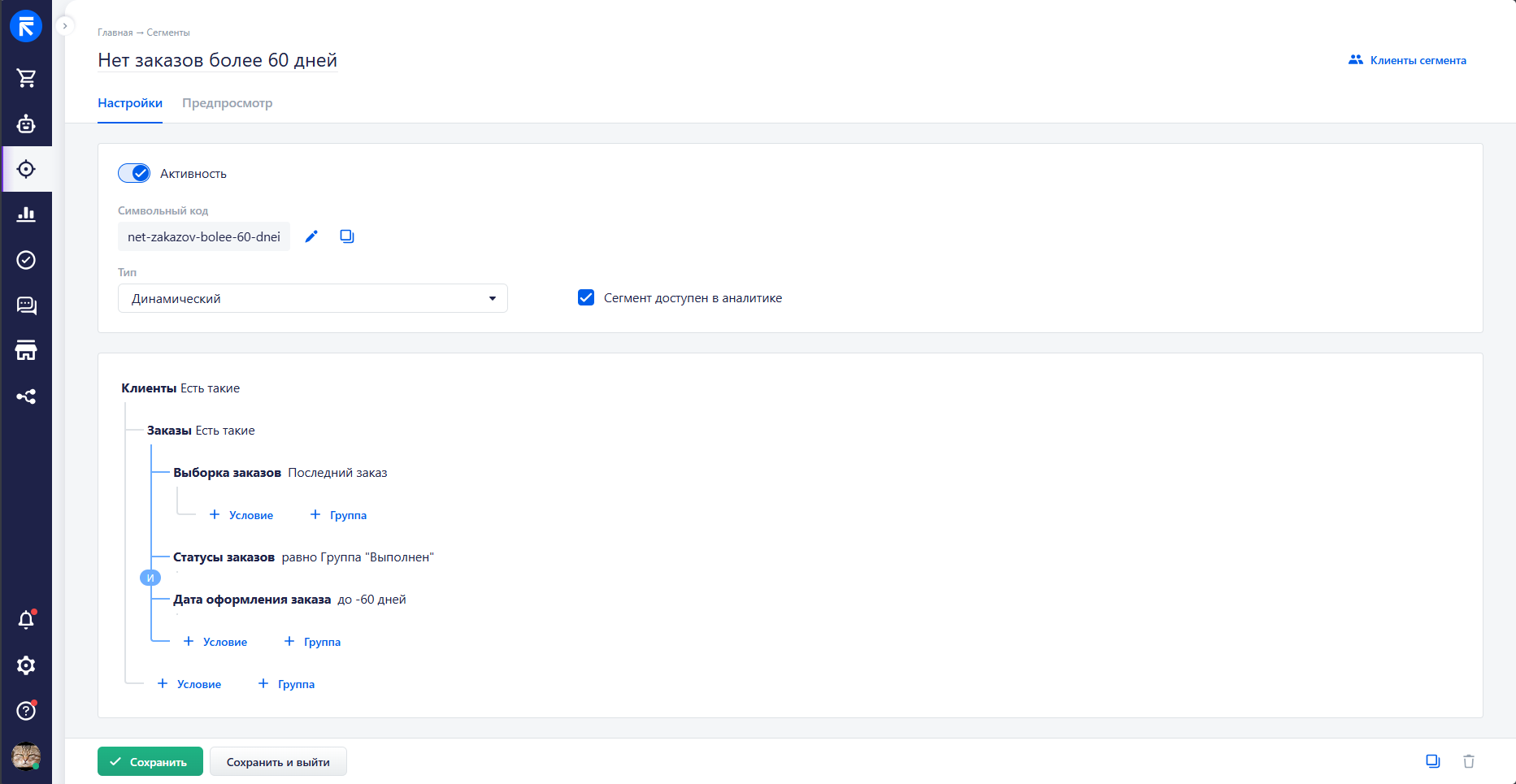Uncheck Сегмент доступен в аналитике checkbox
This screenshot has height=784, width=1516.
586,297
